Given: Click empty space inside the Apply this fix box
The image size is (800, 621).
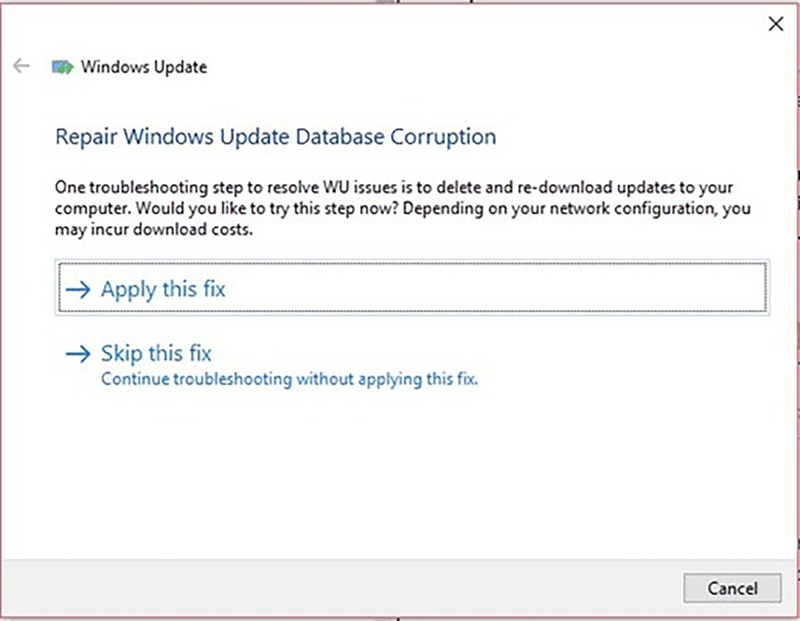Looking at the screenshot, I should click(495, 287).
